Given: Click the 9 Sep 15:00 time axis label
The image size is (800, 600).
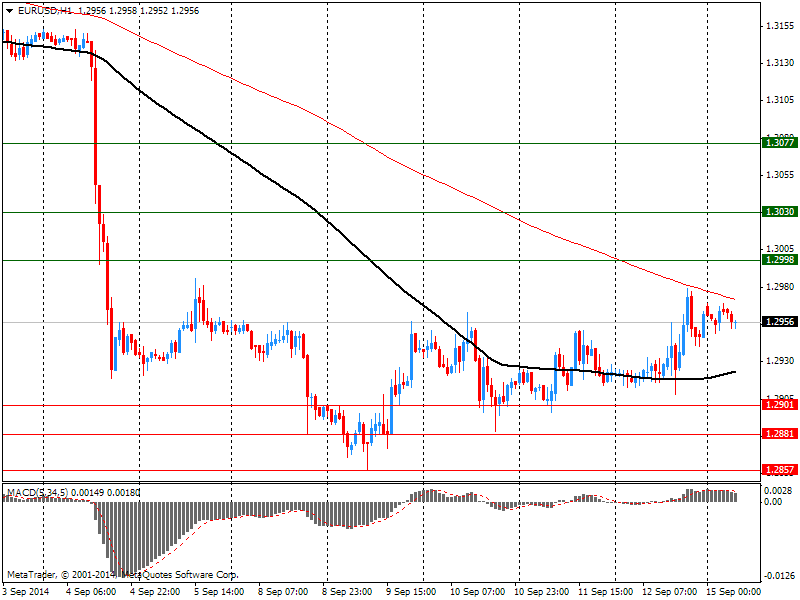Looking at the screenshot, I should click(411, 592).
